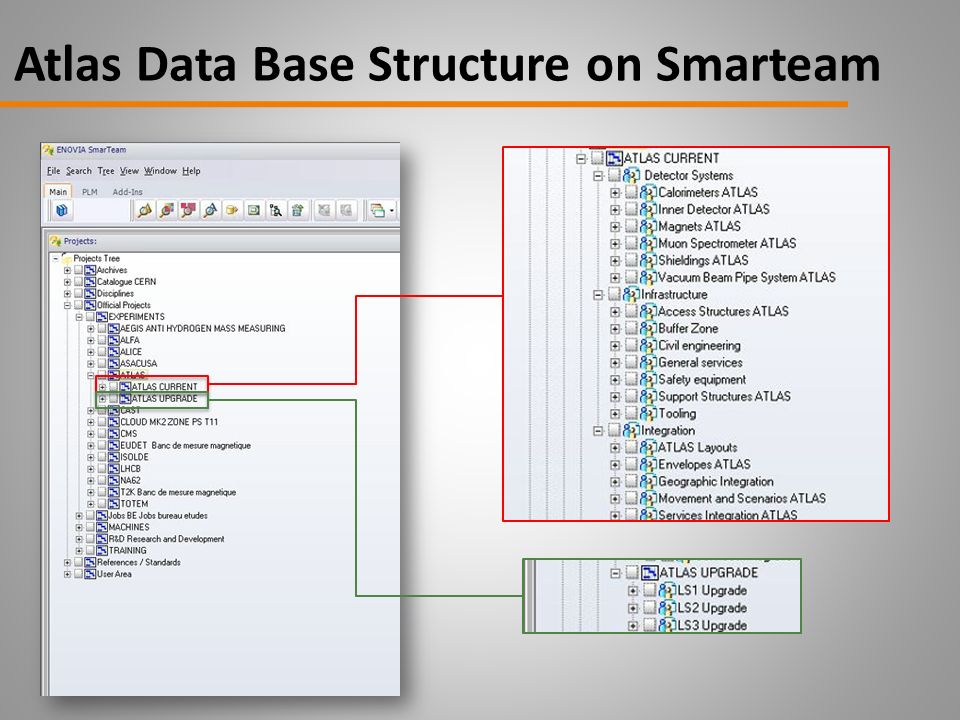Collapse the Infrastructure node
The image size is (960, 720).
click(598, 294)
